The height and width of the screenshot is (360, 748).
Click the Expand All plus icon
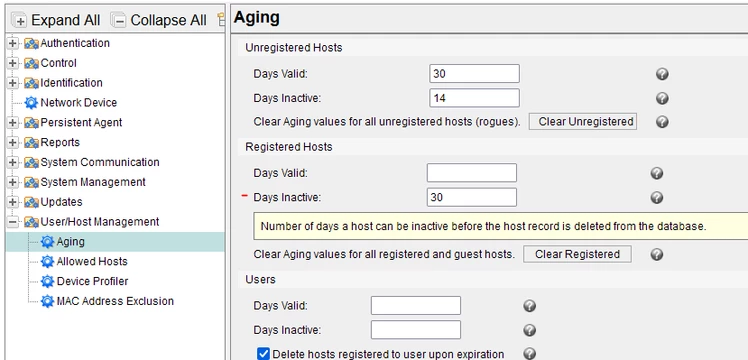[21, 21]
